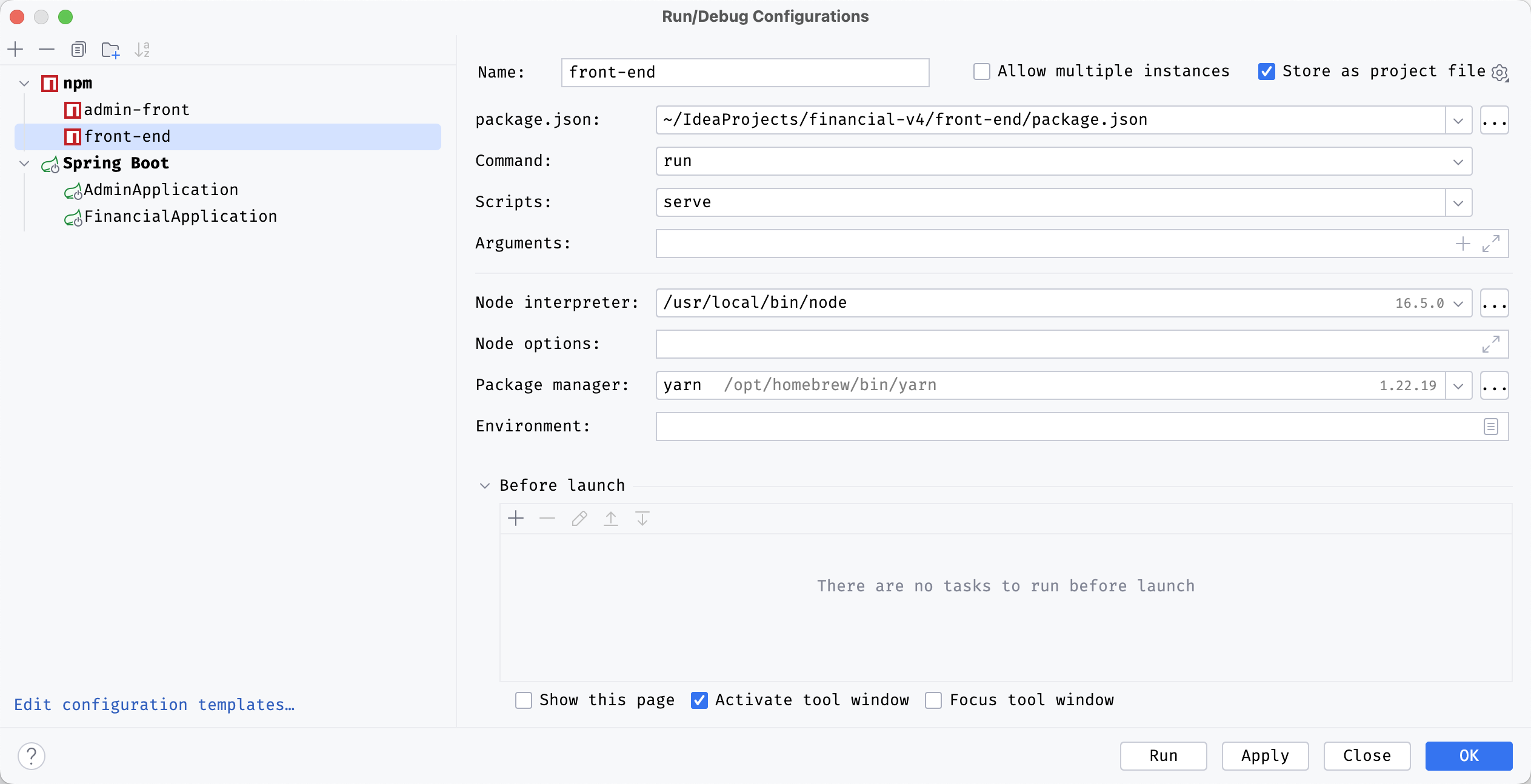Click the remove configuration icon
The image size is (1531, 784).
tap(47, 49)
